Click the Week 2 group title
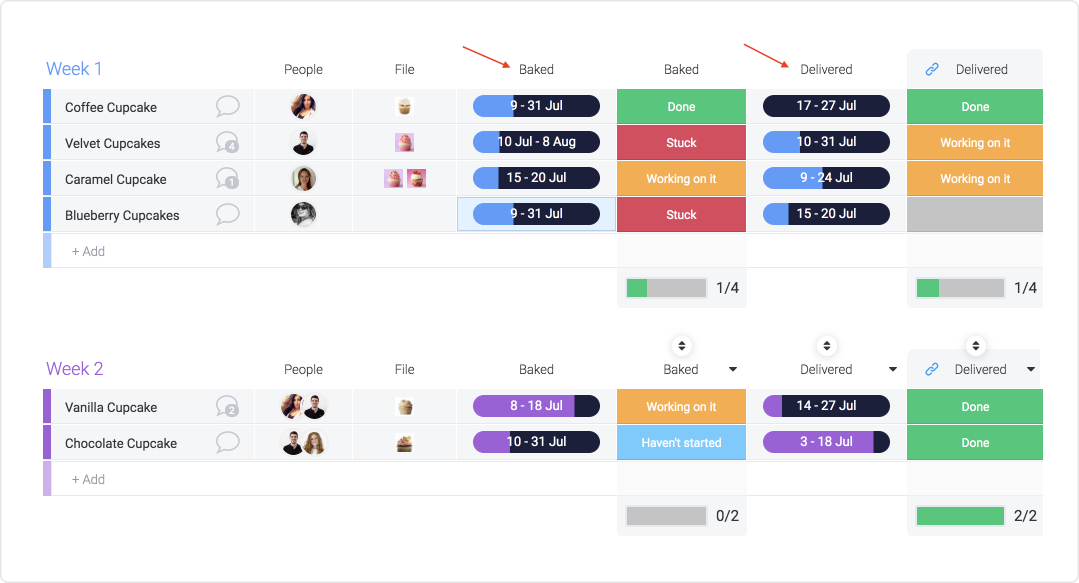This screenshot has height=583, width=1079. (x=74, y=369)
